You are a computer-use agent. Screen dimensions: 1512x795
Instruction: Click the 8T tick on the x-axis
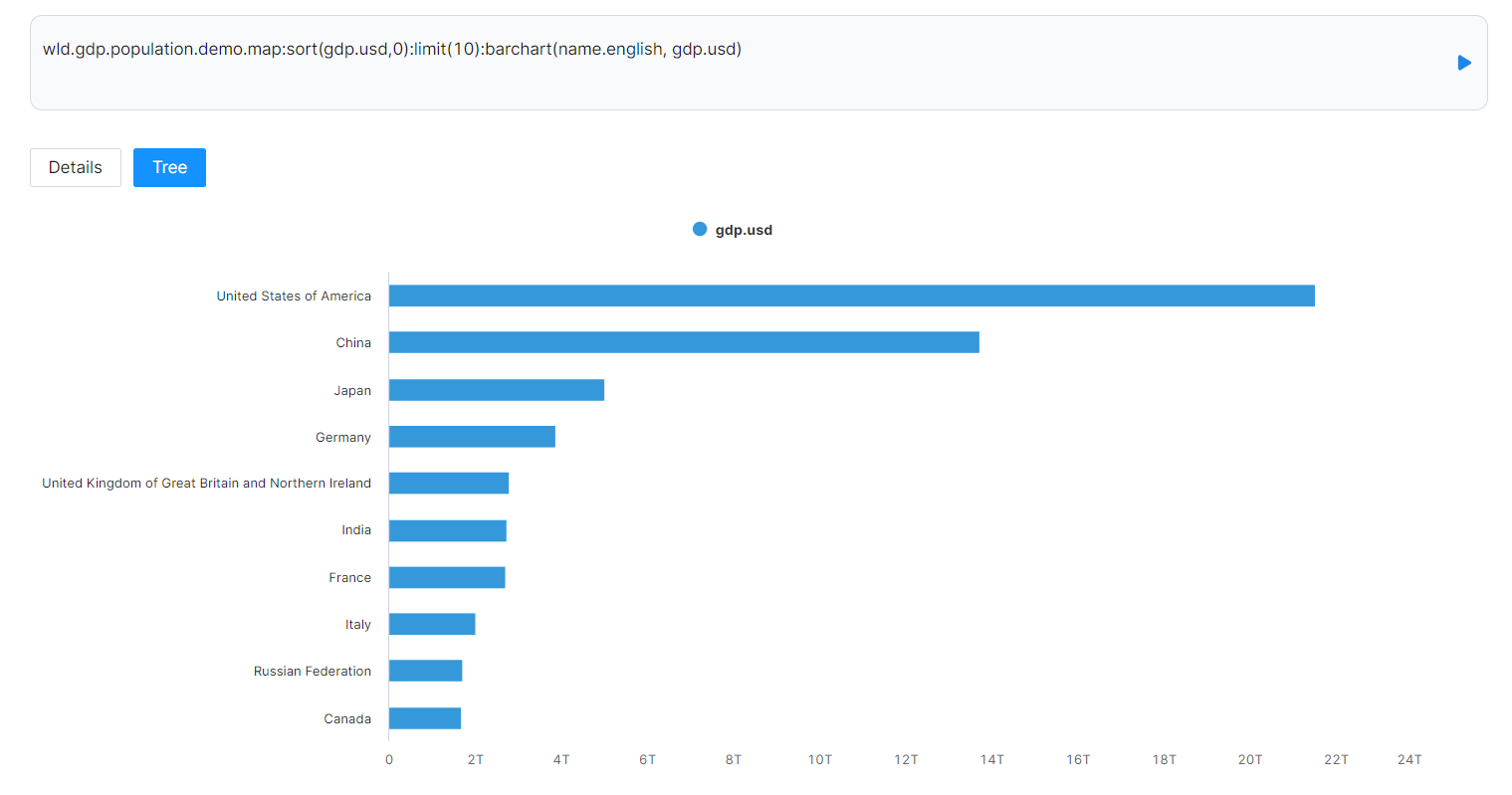coord(734,759)
